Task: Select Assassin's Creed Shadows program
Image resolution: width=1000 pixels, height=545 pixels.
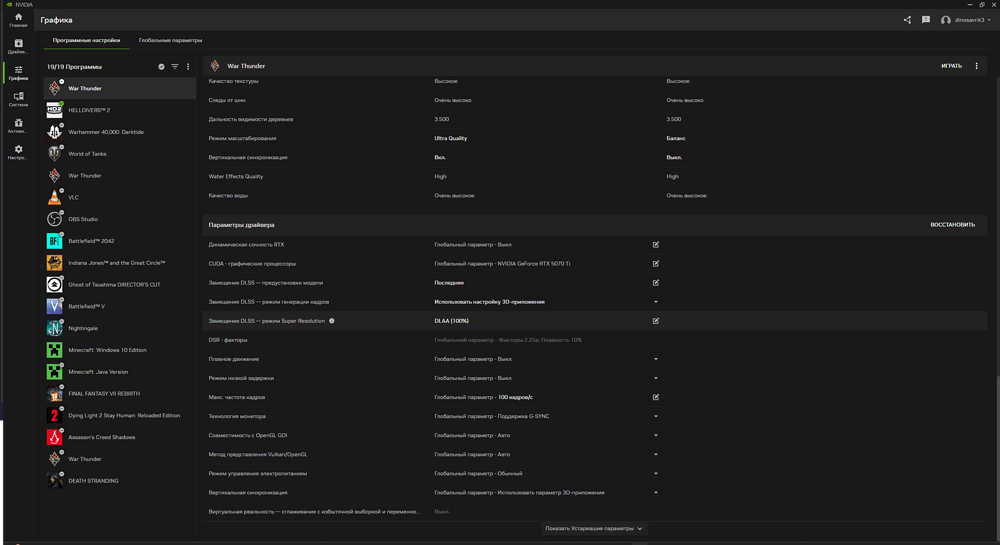Action: [119, 437]
